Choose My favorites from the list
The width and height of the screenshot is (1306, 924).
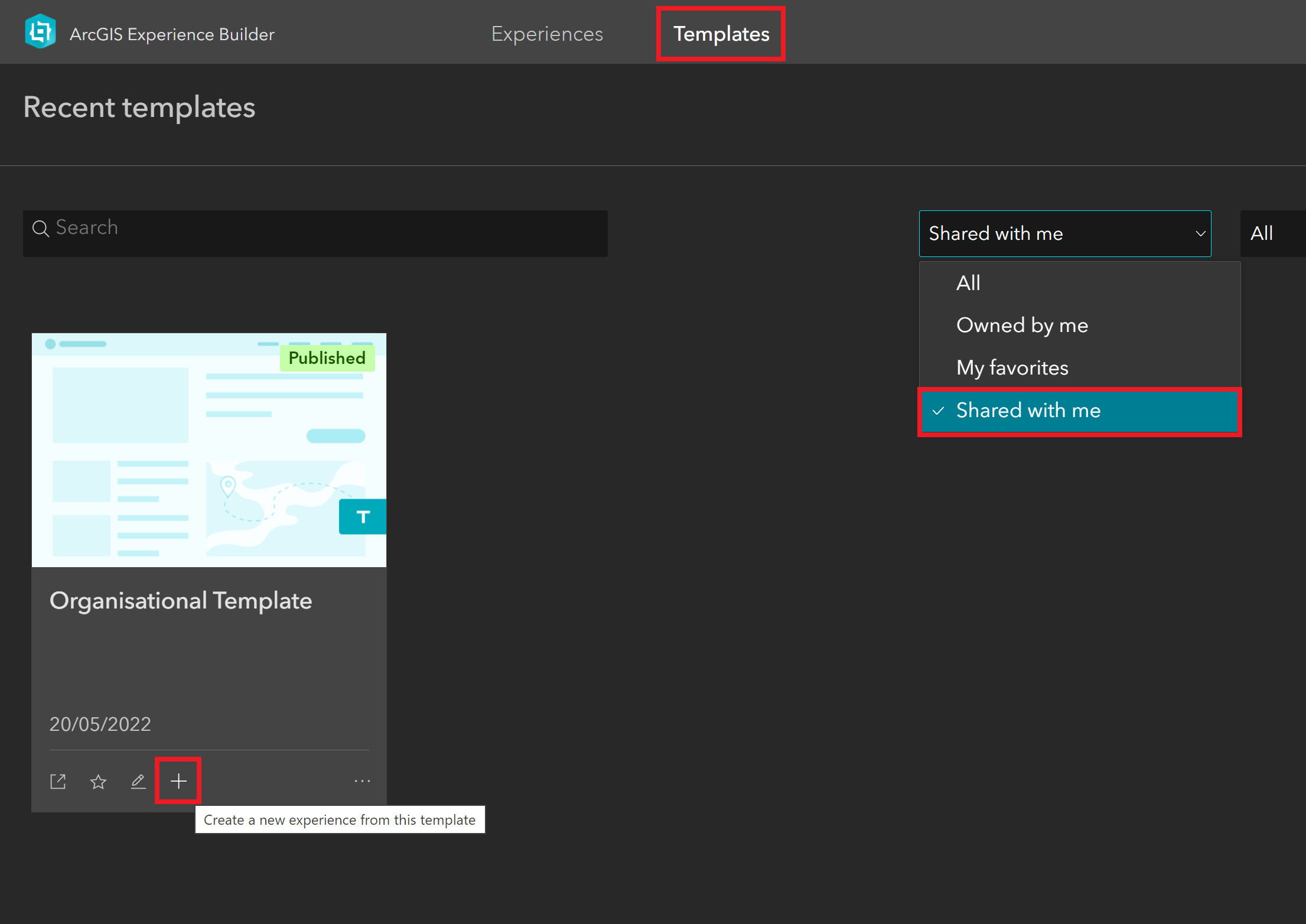(x=1080, y=367)
